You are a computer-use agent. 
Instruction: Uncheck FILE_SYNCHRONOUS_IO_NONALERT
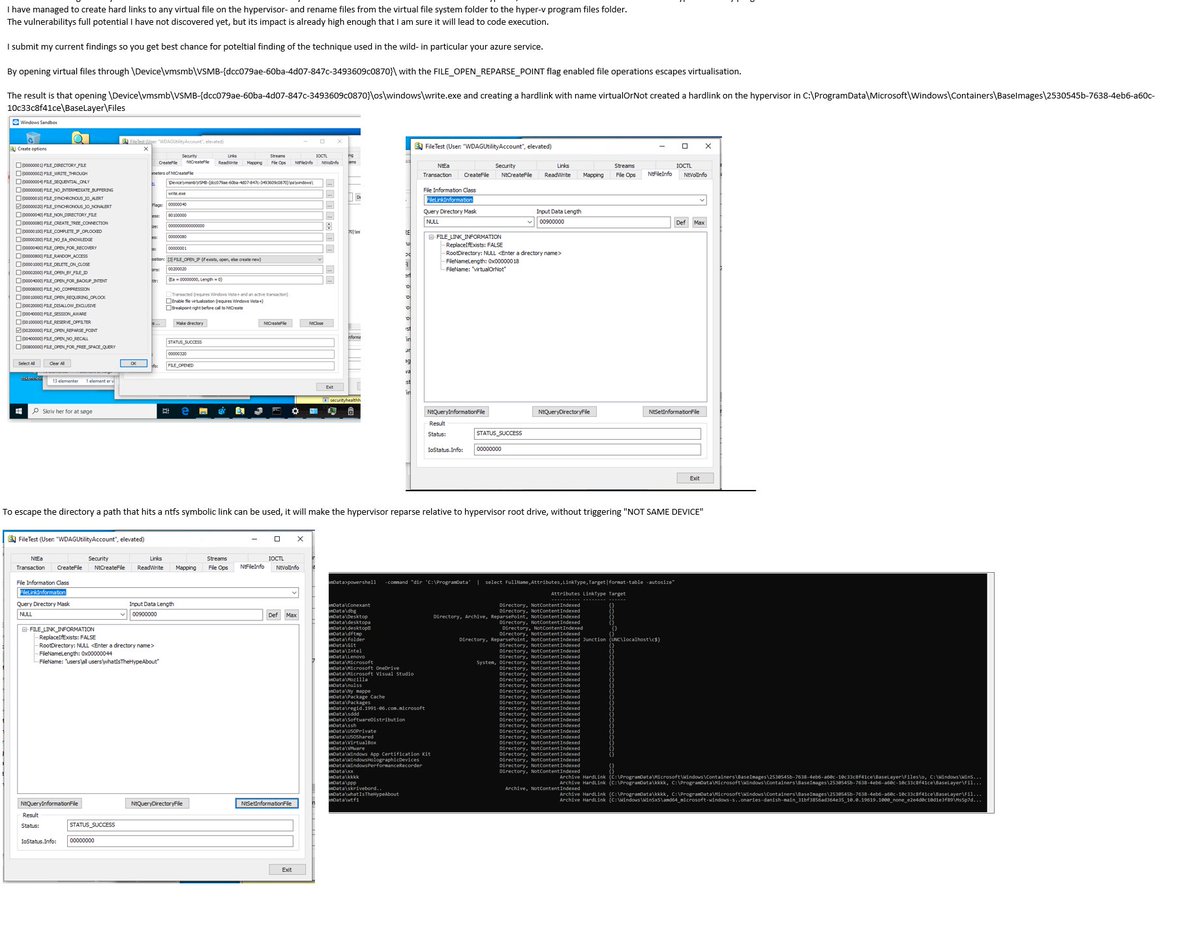pos(18,206)
